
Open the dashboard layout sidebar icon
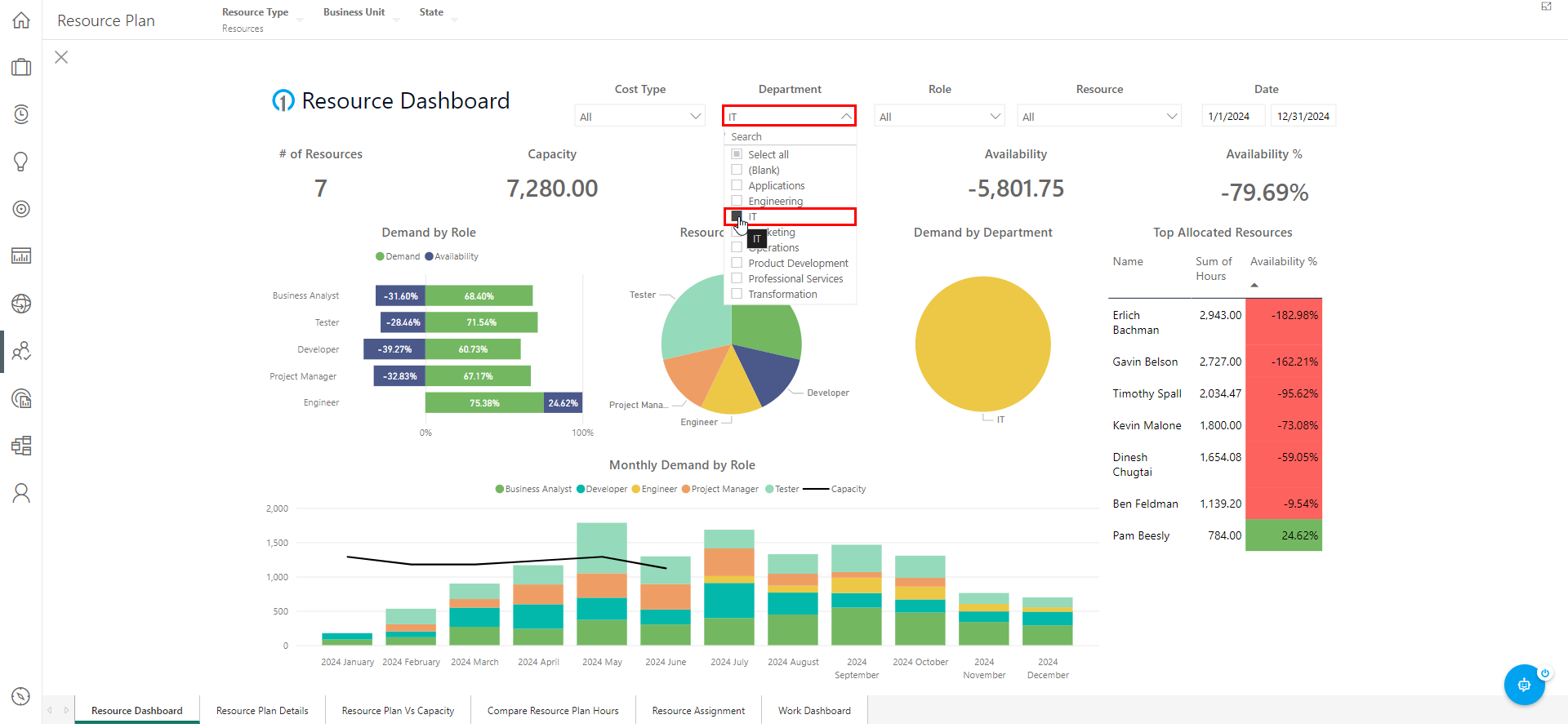click(21, 446)
